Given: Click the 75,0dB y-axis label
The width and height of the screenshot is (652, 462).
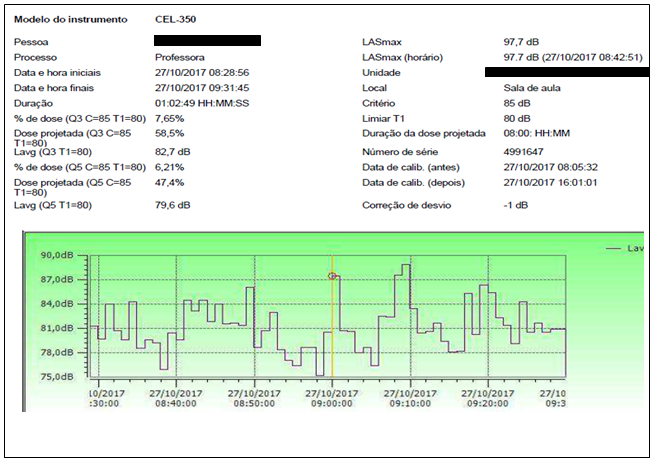Looking at the screenshot, I should [55, 377].
